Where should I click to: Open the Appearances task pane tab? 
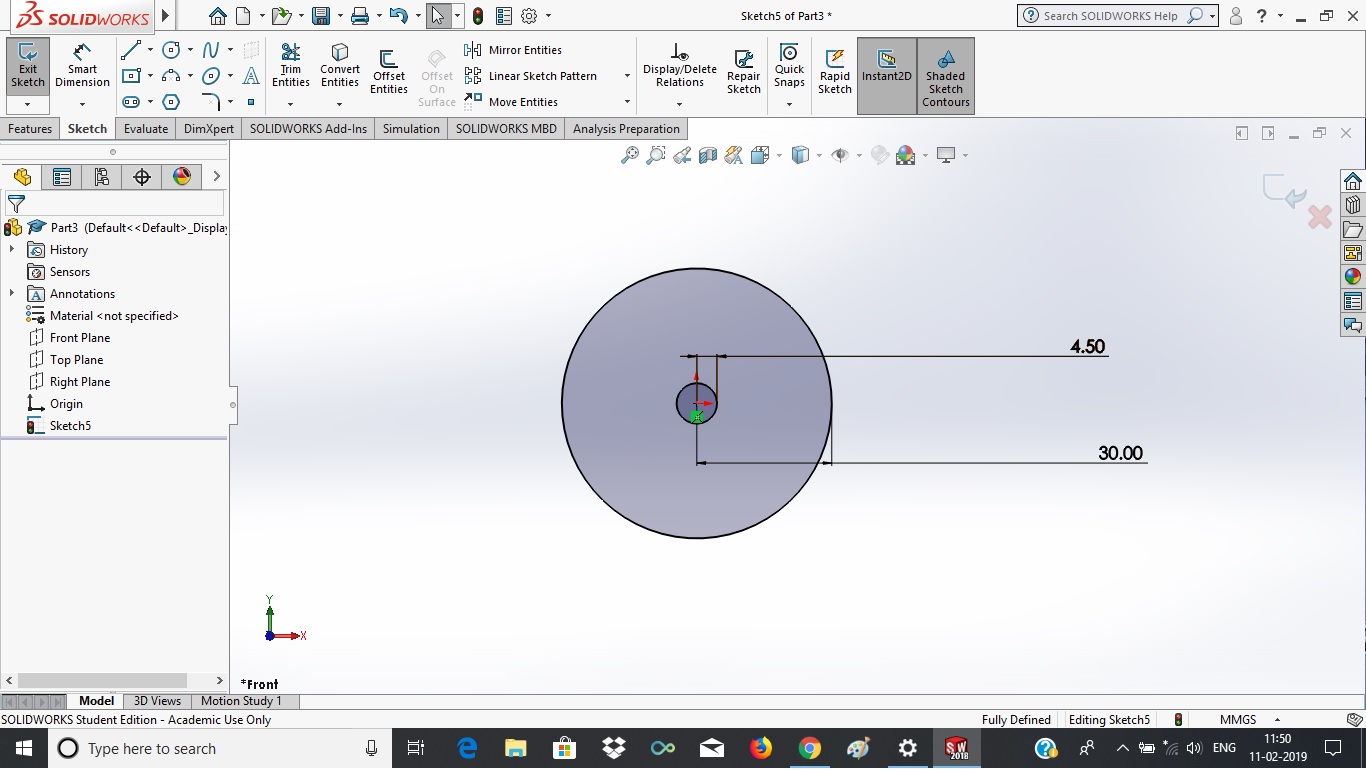(x=1353, y=277)
